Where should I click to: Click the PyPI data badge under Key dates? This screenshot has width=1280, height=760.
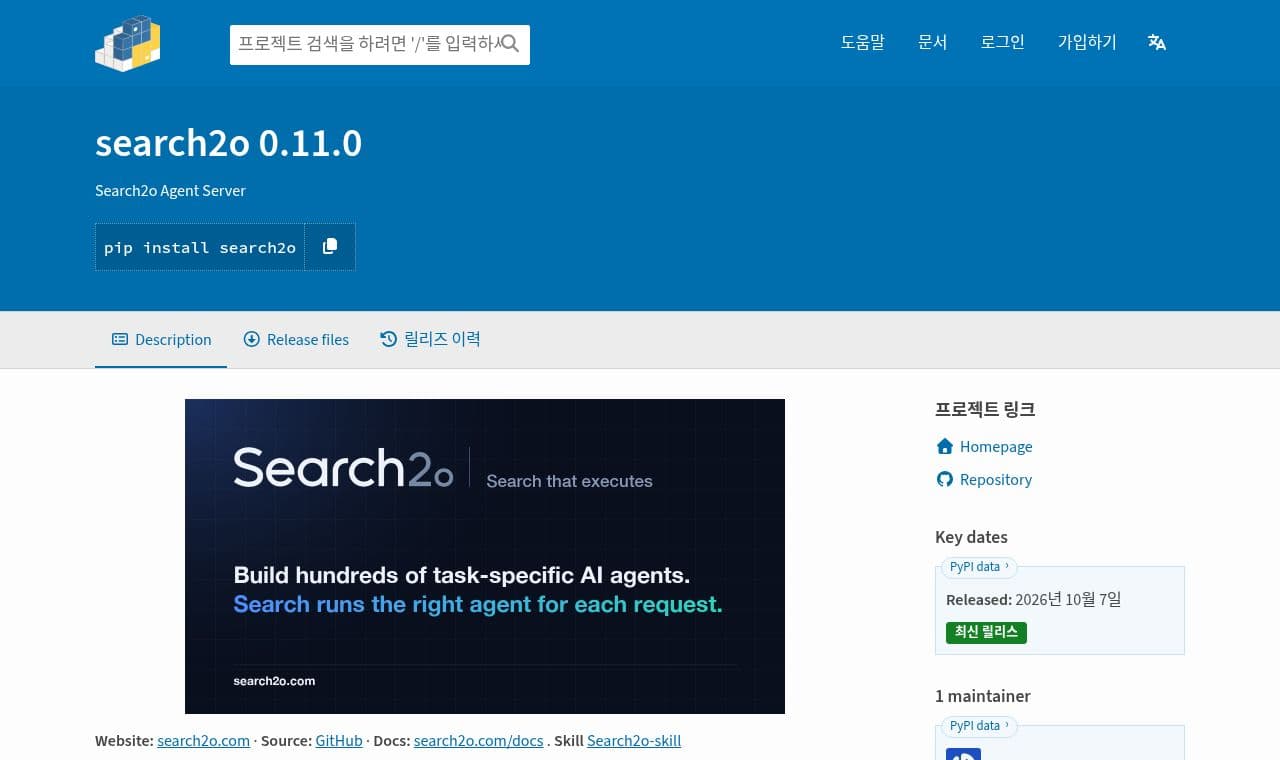(979, 567)
